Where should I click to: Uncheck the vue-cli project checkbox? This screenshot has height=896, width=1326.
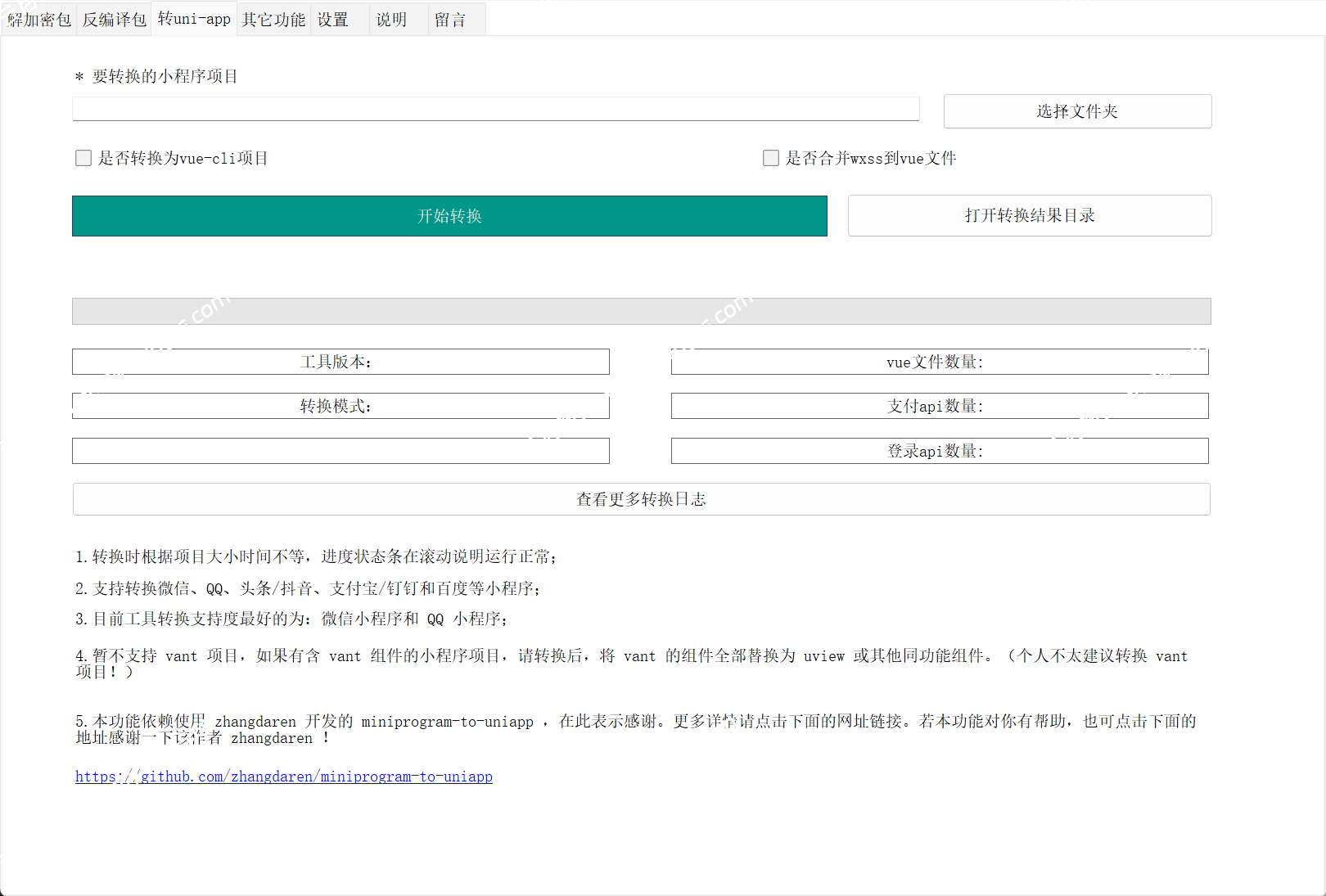point(83,158)
